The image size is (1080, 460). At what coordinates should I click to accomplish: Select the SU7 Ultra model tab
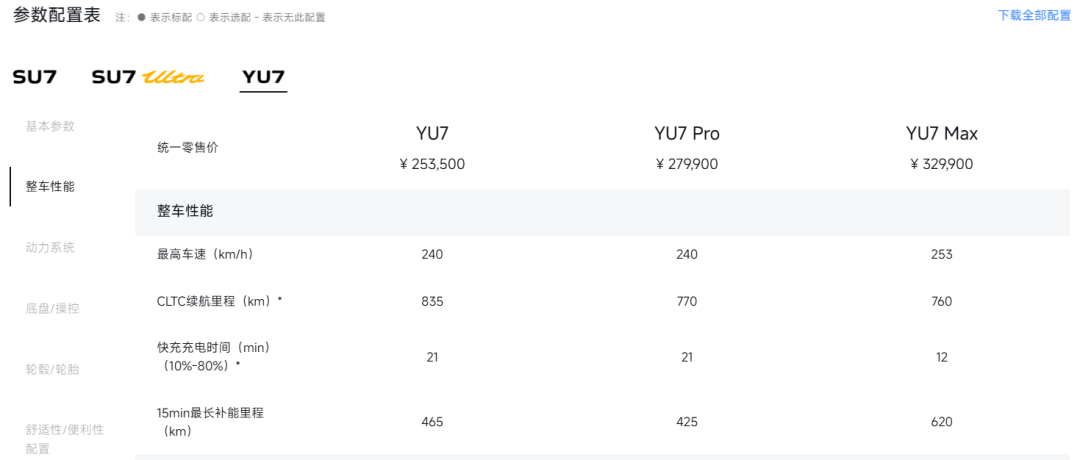tap(148, 77)
